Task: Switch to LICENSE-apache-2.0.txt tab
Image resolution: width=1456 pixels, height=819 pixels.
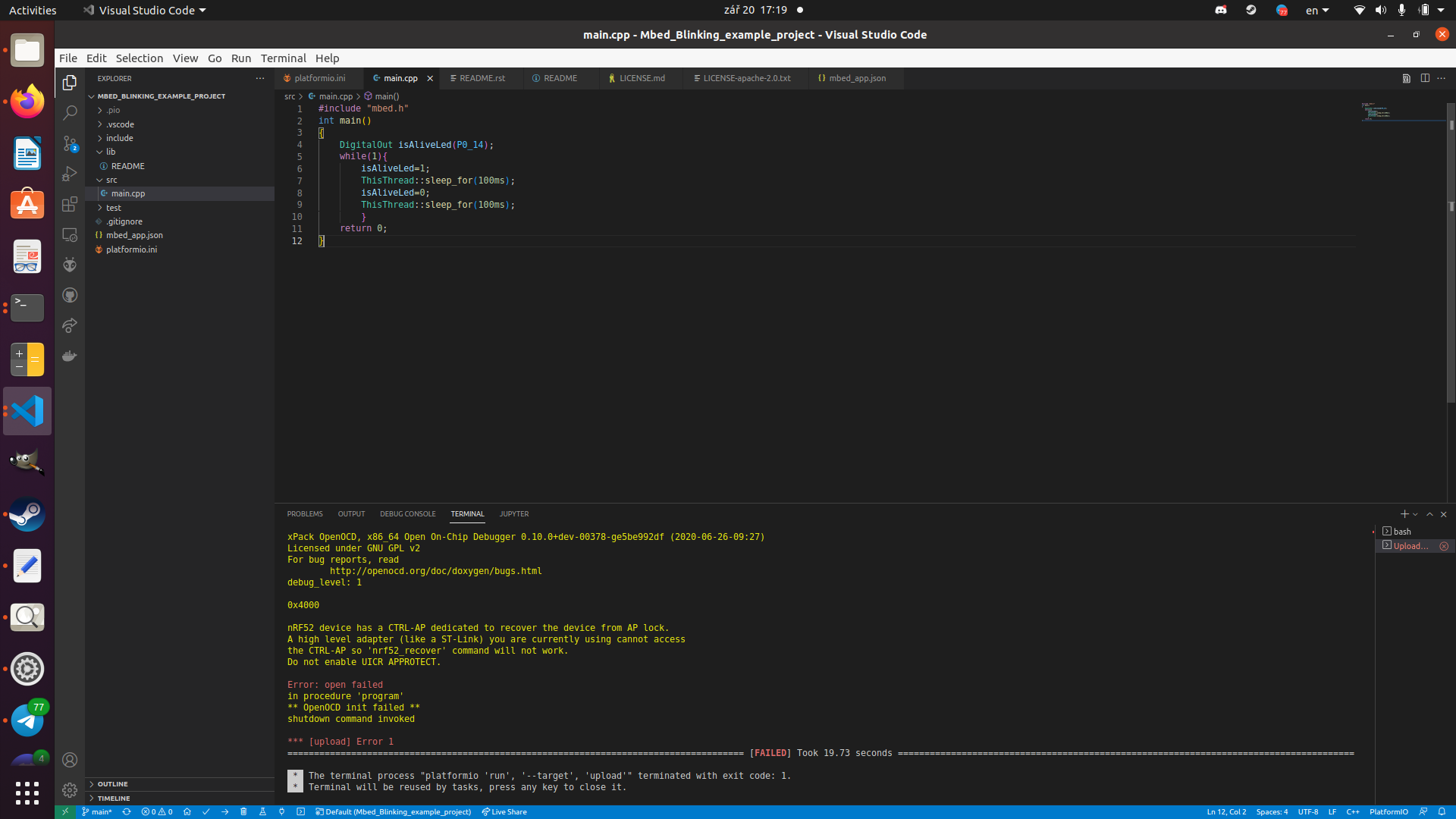Action: 746,78
